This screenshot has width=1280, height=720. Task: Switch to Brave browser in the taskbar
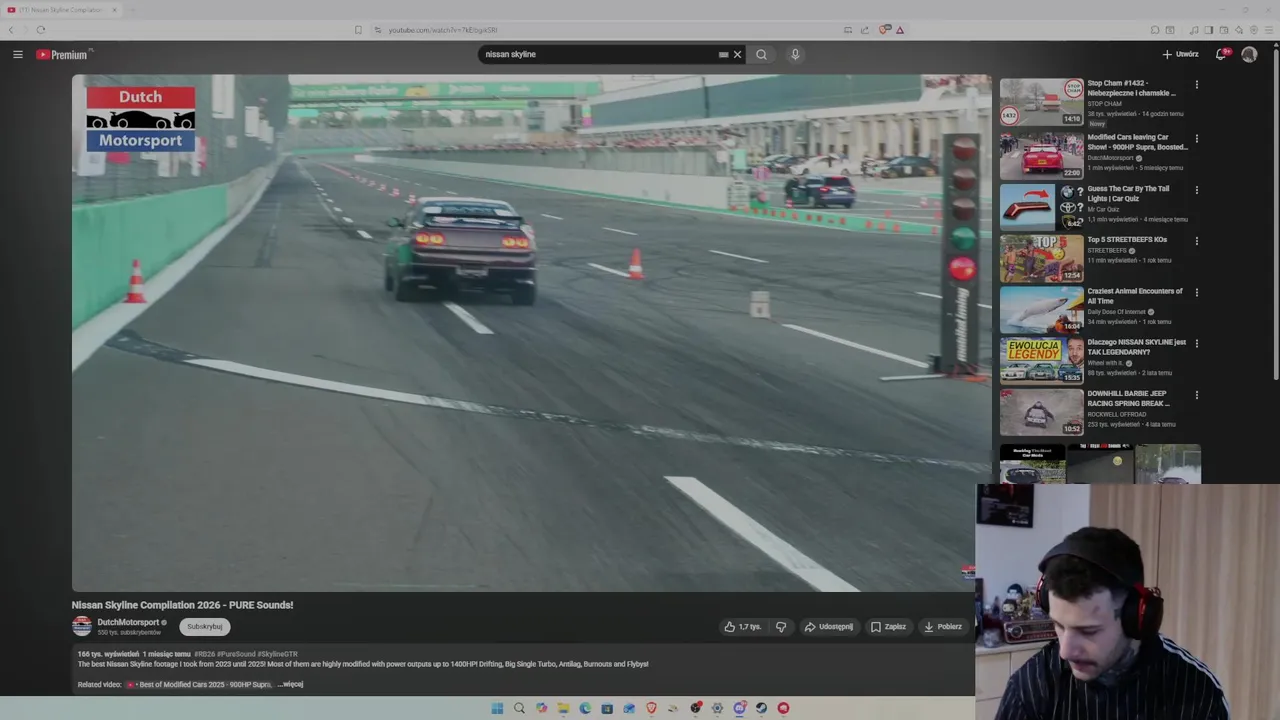click(651, 708)
